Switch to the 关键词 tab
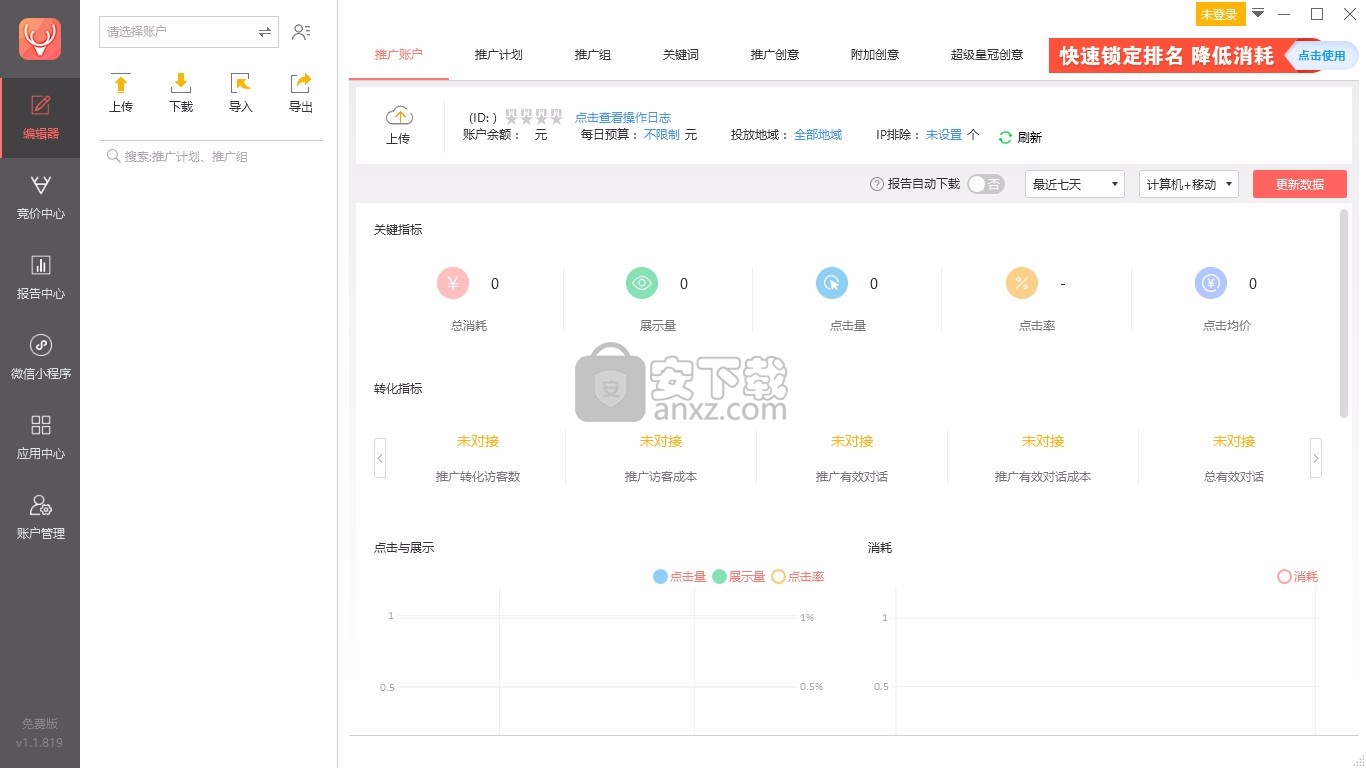 681,55
